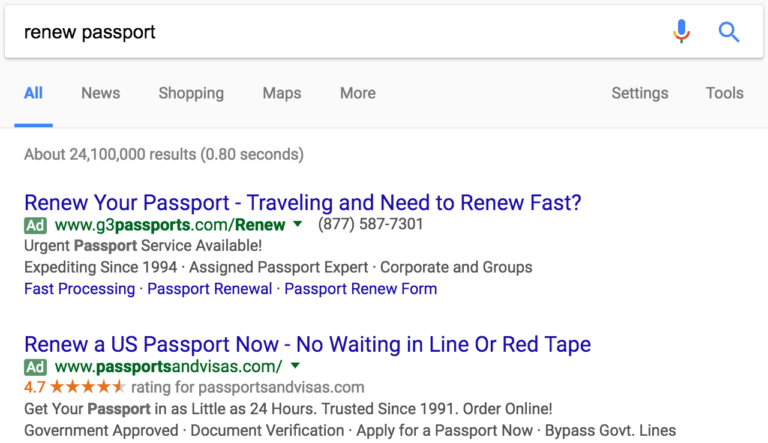Click the microphone voice search icon
The height and width of the screenshot is (443, 768).
point(682,32)
